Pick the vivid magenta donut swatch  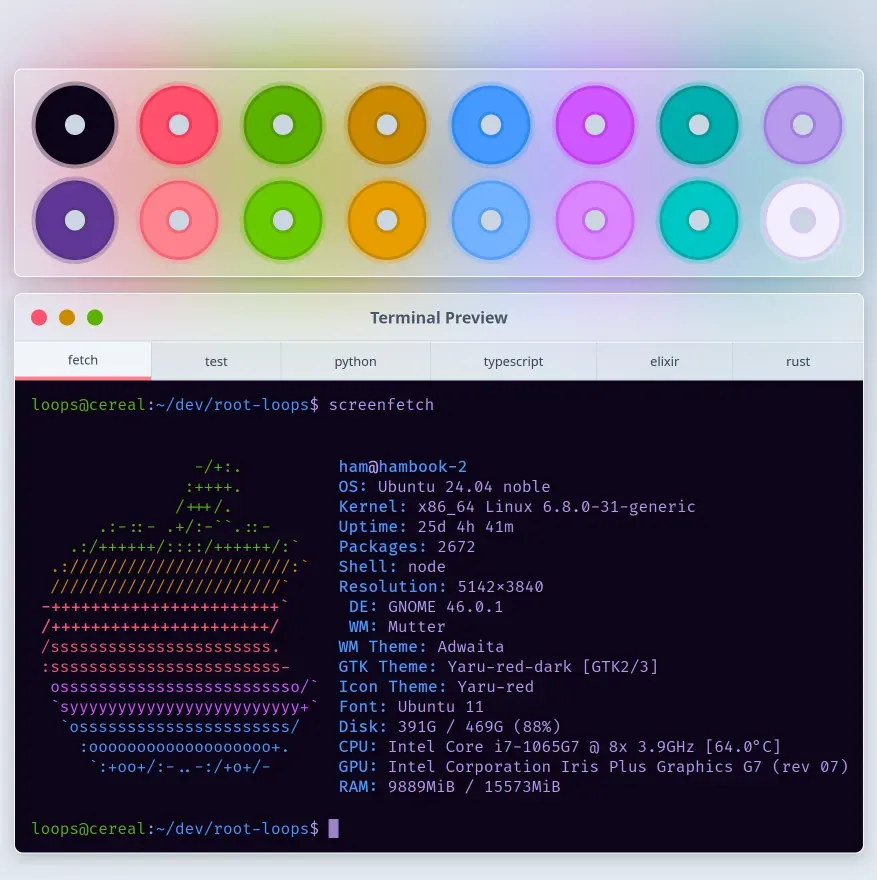pyautogui.click(x=594, y=124)
